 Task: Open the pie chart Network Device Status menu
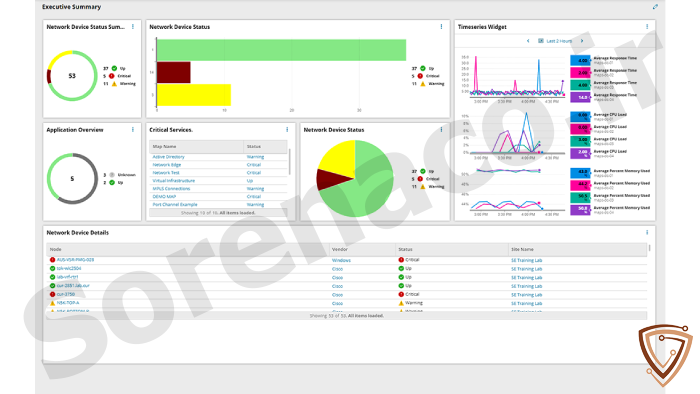coord(442,129)
